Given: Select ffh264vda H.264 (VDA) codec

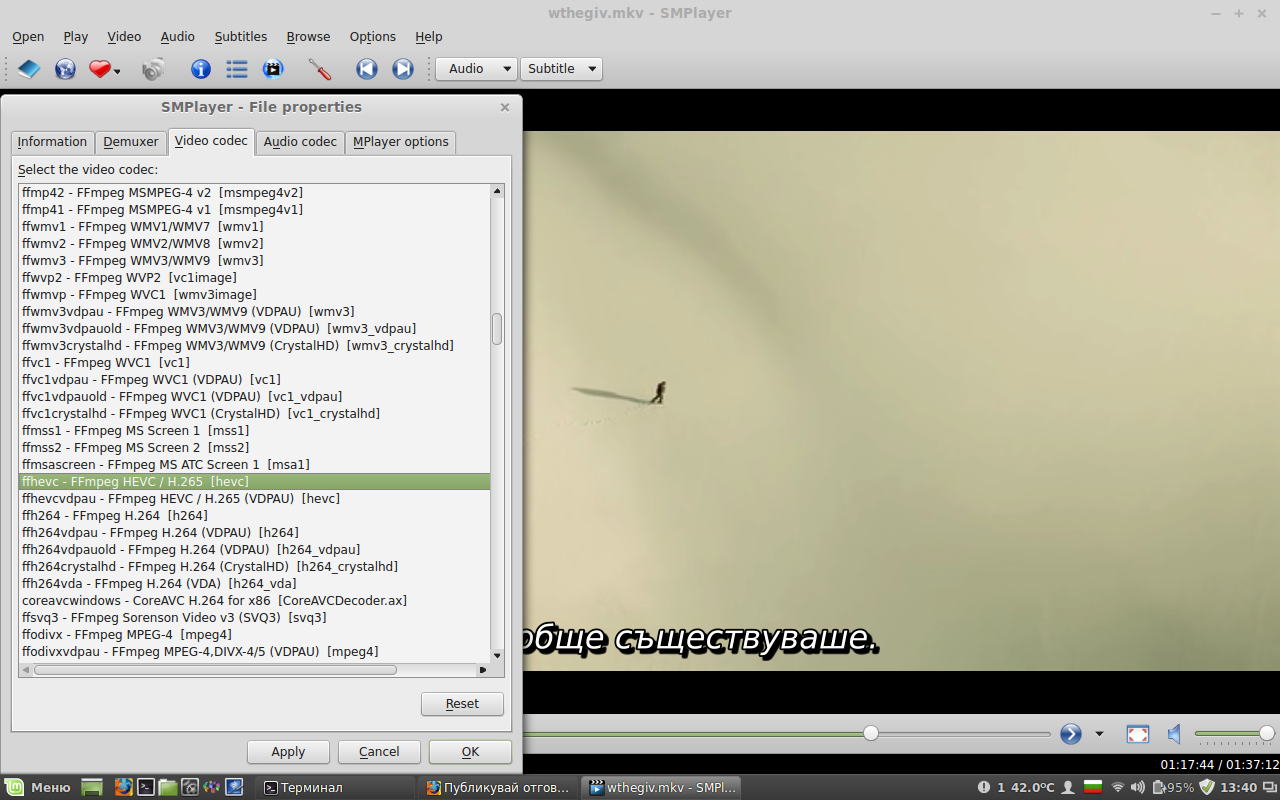Looking at the screenshot, I should pos(254,584).
